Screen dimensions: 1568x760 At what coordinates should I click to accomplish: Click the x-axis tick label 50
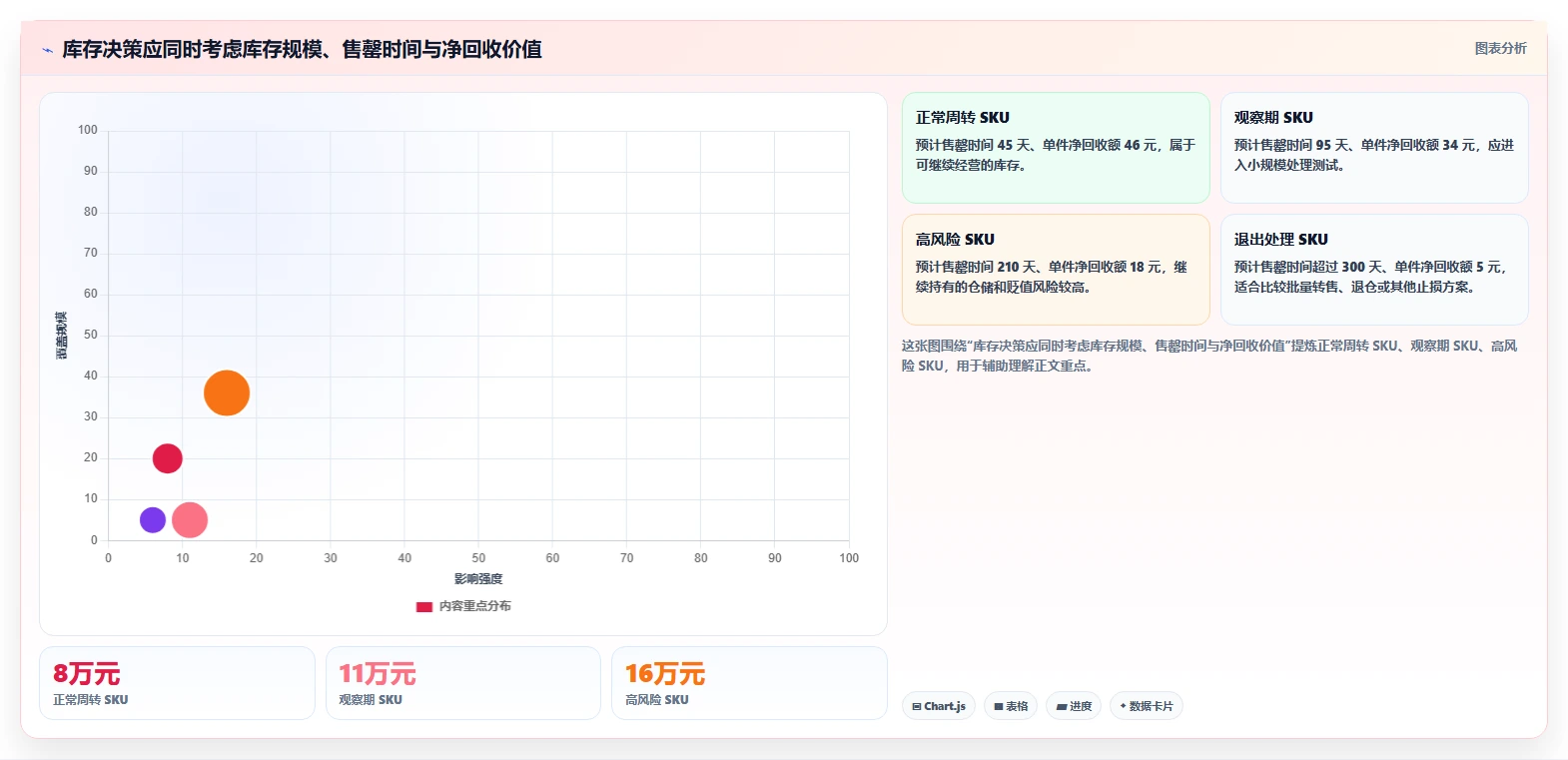478,558
